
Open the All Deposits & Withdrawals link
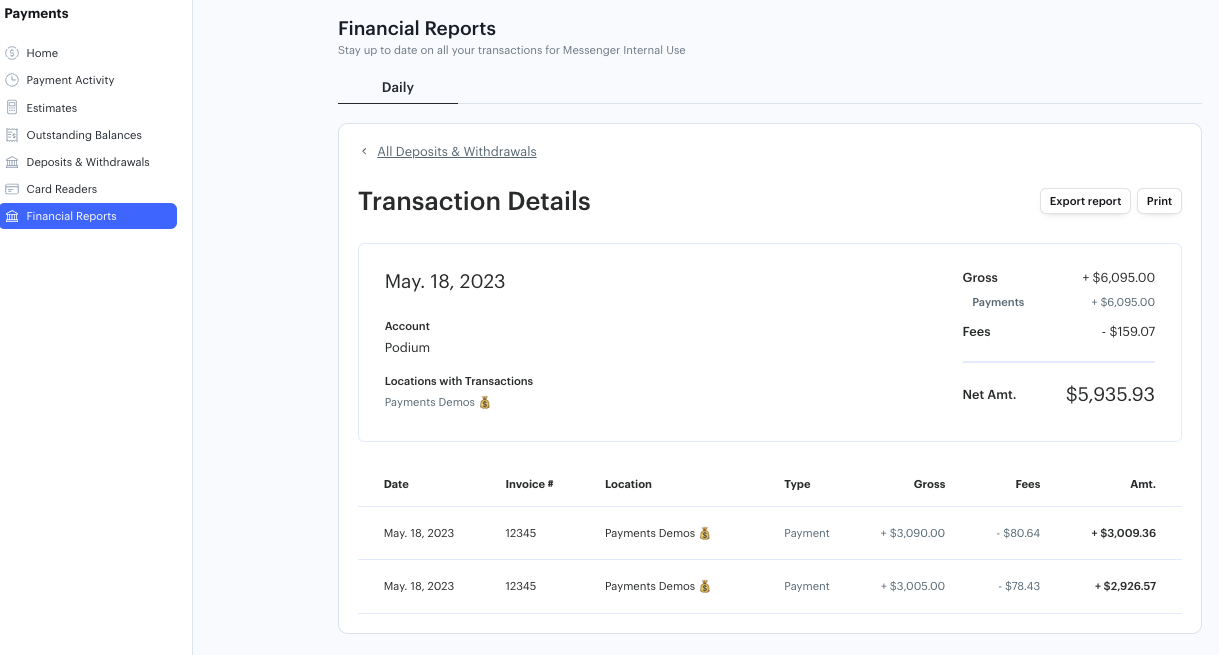(457, 151)
